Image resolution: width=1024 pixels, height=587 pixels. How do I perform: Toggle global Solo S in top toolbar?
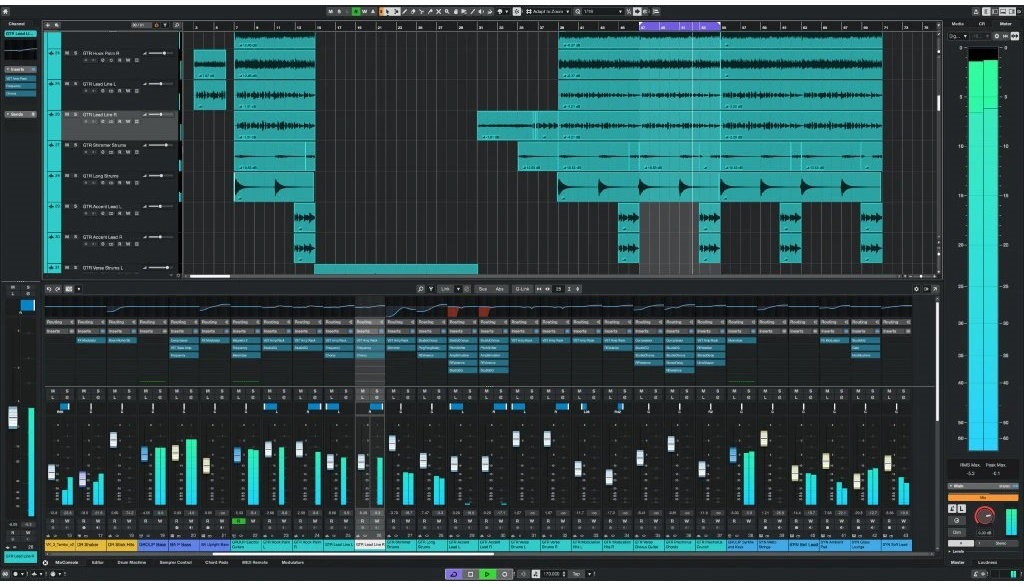pyautogui.click(x=339, y=11)
